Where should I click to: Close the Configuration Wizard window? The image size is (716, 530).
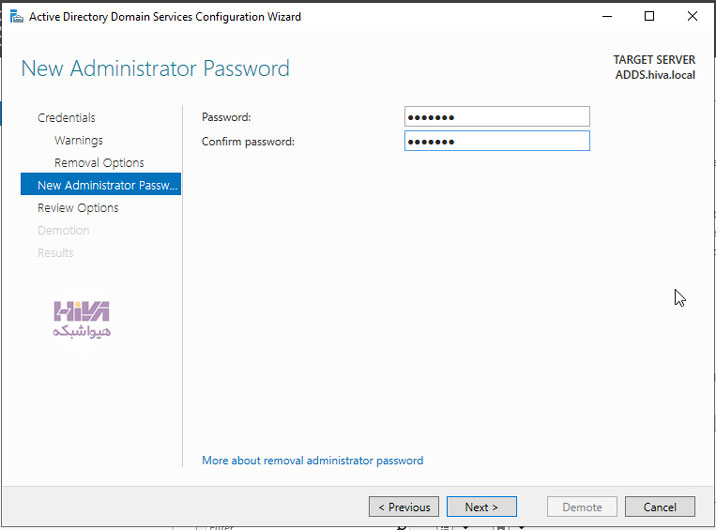[692, 16]
